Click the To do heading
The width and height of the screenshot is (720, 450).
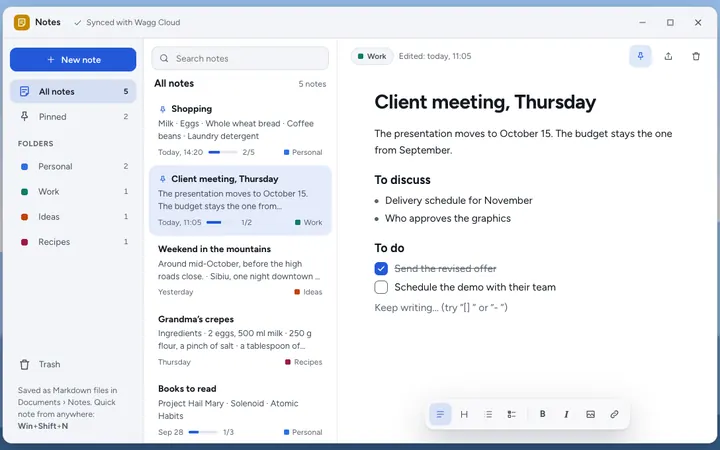pos(389,248)
